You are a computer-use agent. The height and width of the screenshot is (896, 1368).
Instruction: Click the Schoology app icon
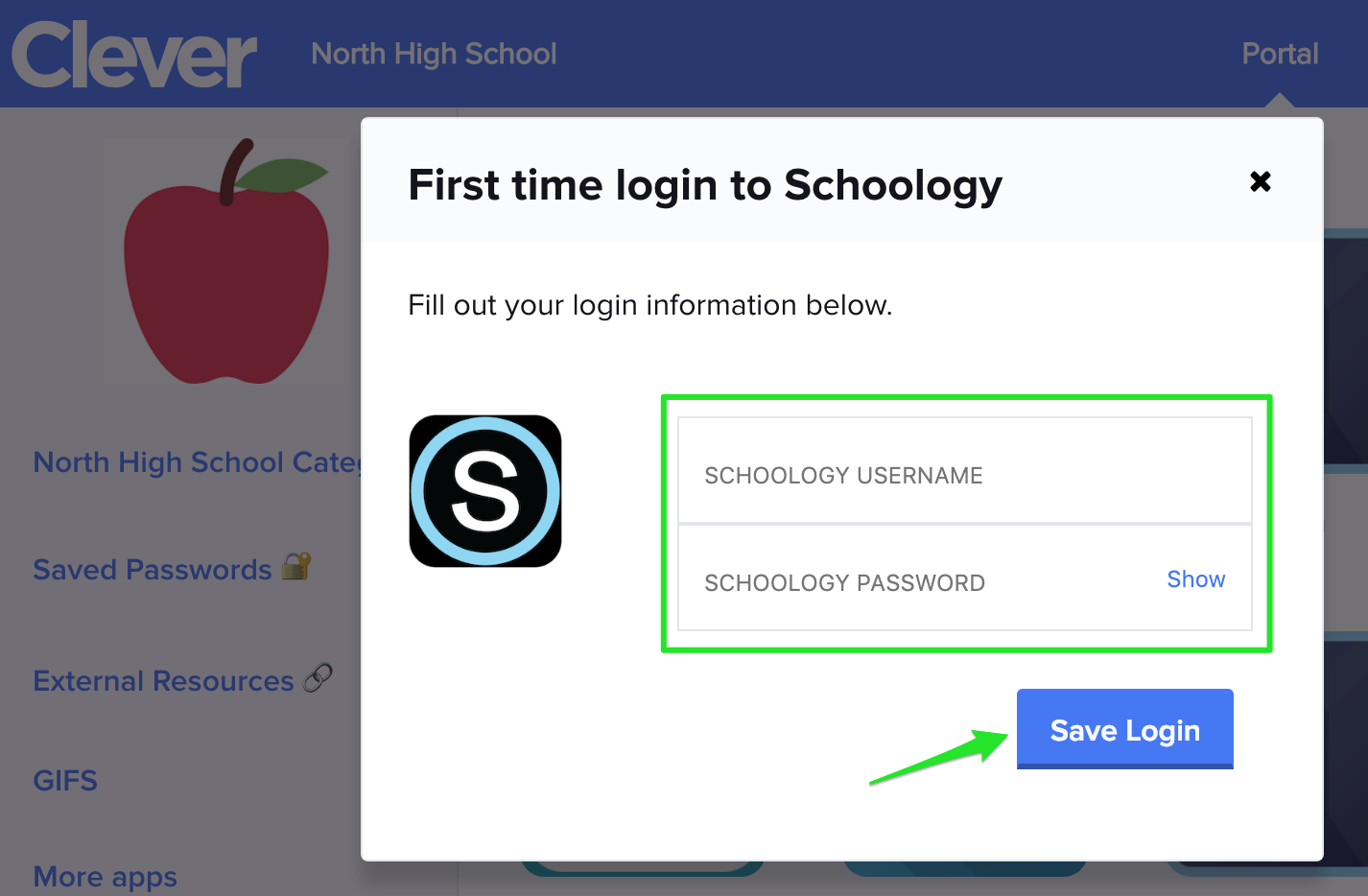(485, 491)
